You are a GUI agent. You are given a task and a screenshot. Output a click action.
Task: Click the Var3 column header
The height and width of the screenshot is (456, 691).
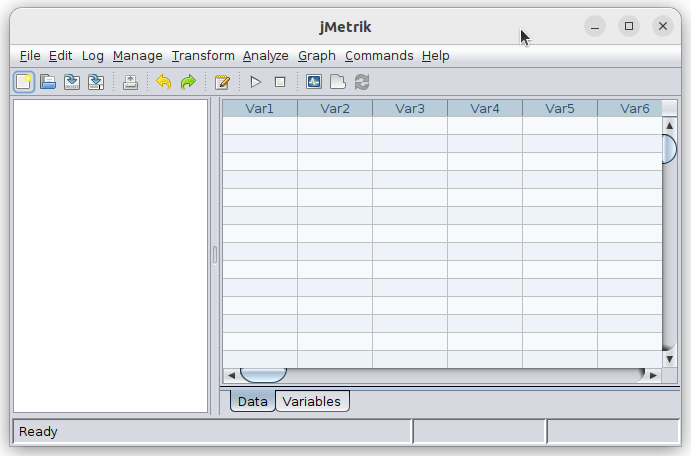pos(410,108)
